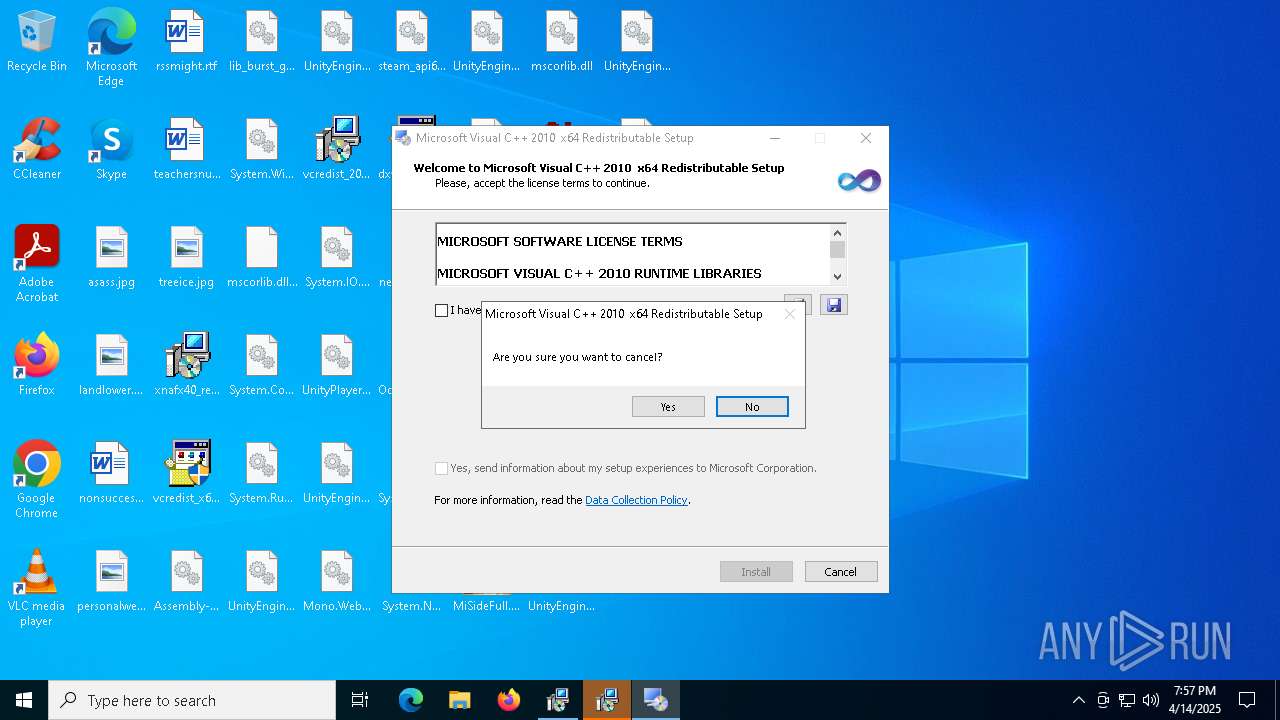Toggle send setup information to Microsoft checkbox
1280x720 pixels.
tap(441, 468)
